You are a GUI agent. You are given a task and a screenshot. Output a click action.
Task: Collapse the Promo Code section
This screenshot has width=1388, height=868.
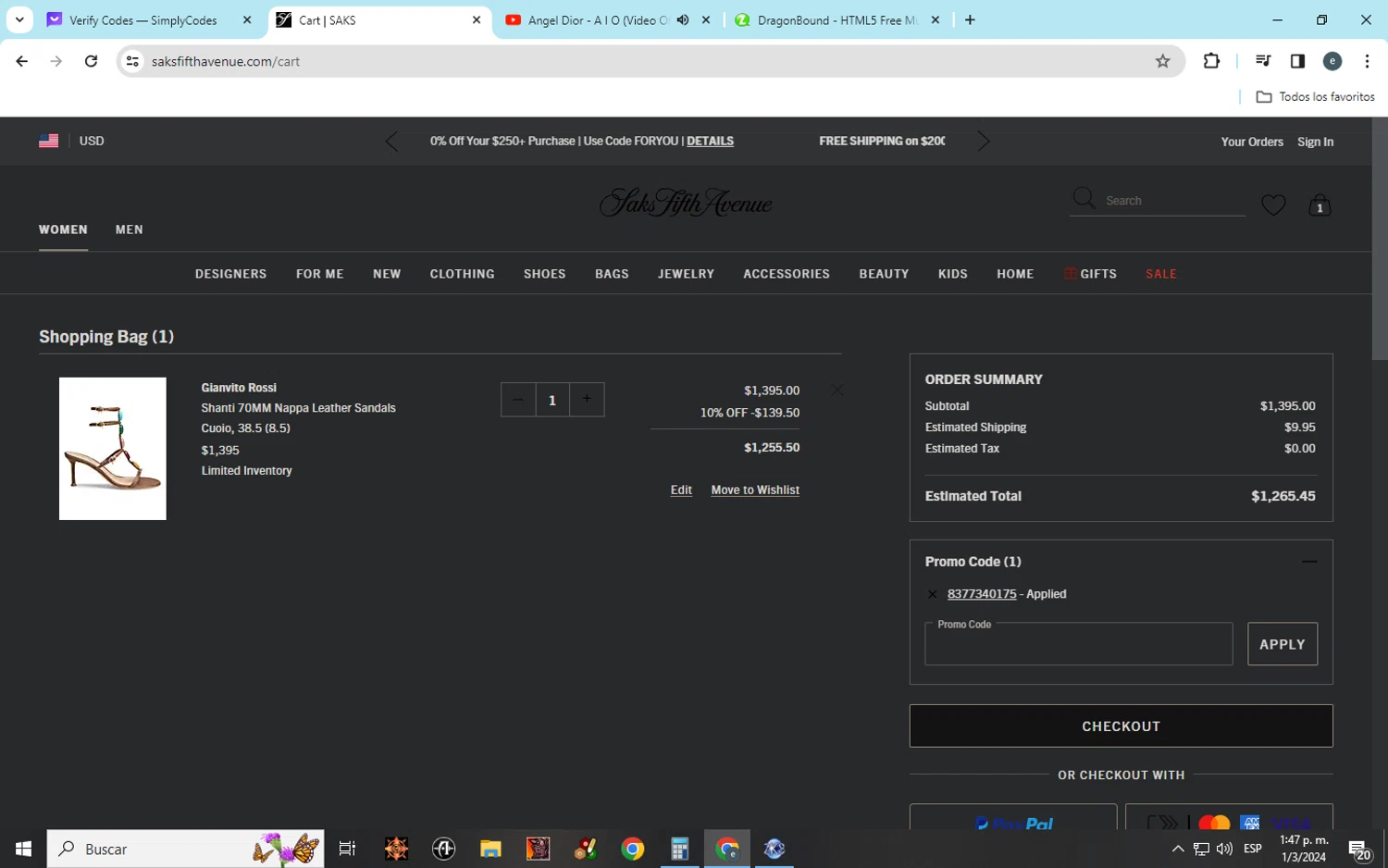tap(1308, 562)
